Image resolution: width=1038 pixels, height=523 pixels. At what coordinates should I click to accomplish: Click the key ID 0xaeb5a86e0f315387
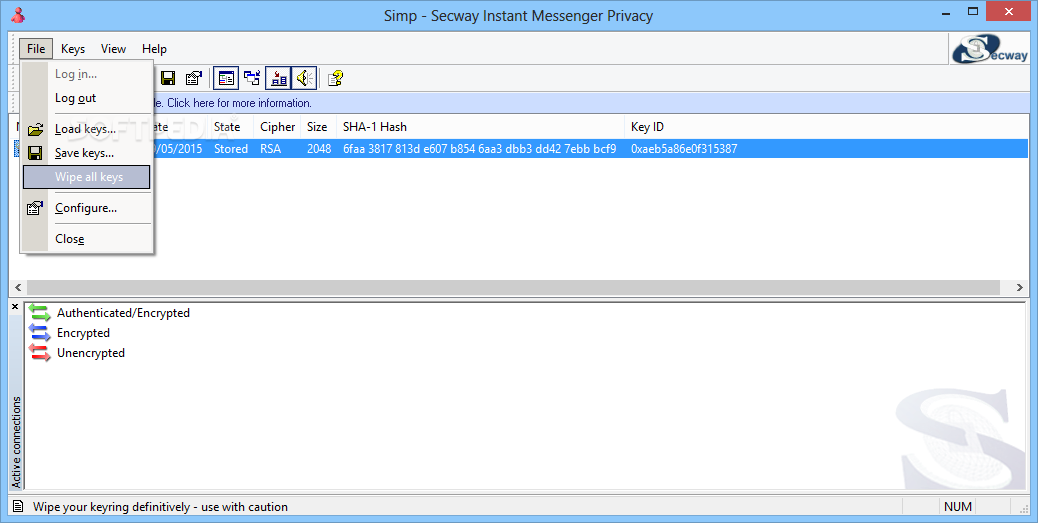pos(684,149)
